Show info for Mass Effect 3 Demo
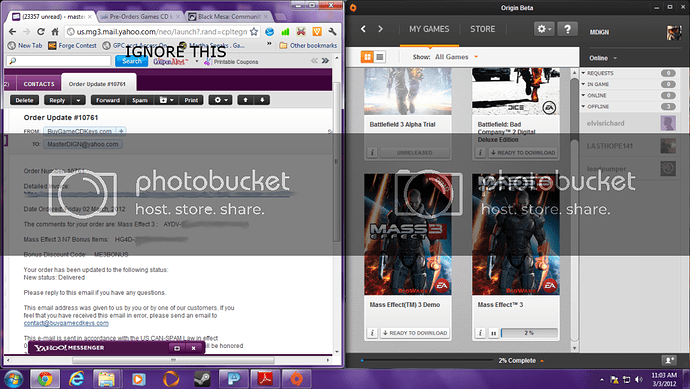 coord(372,333)
